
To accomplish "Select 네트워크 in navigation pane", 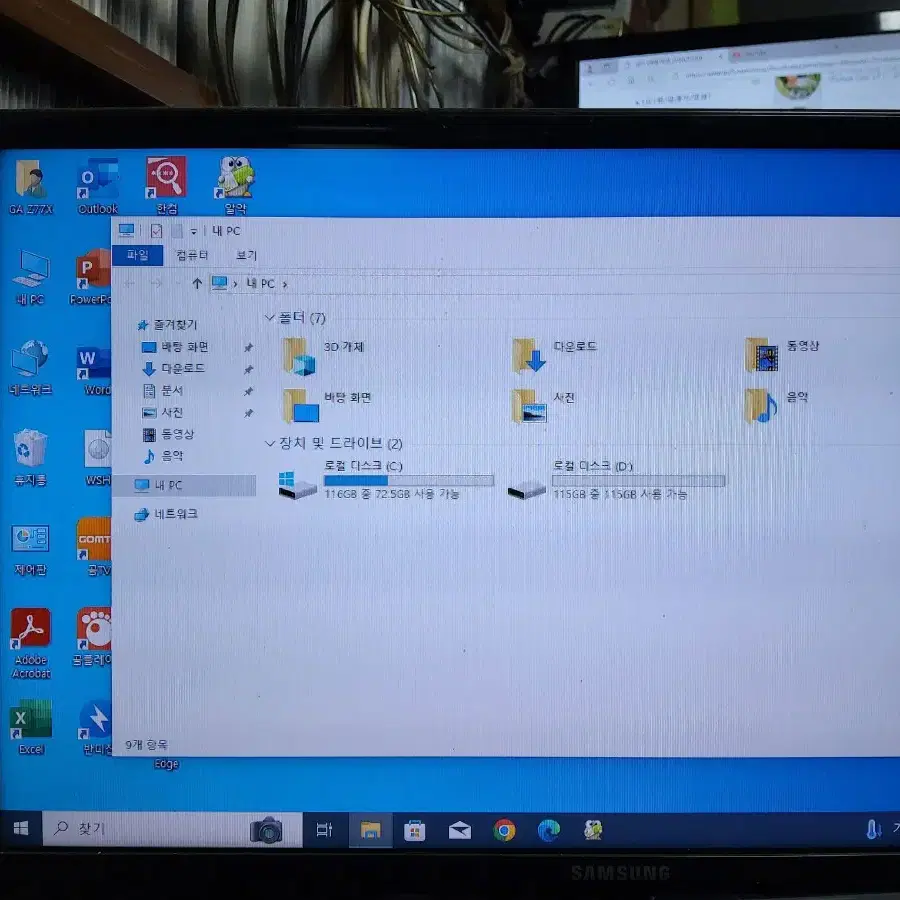I will [166, 514].
